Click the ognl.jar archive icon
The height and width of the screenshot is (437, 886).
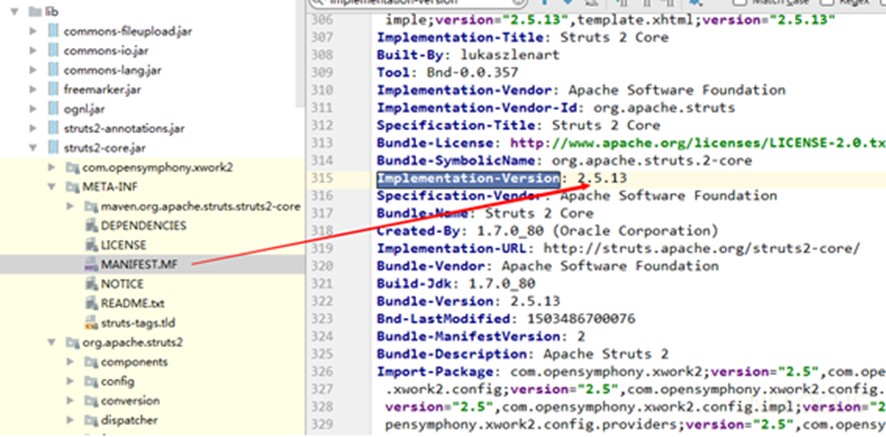tap(53, 109)
